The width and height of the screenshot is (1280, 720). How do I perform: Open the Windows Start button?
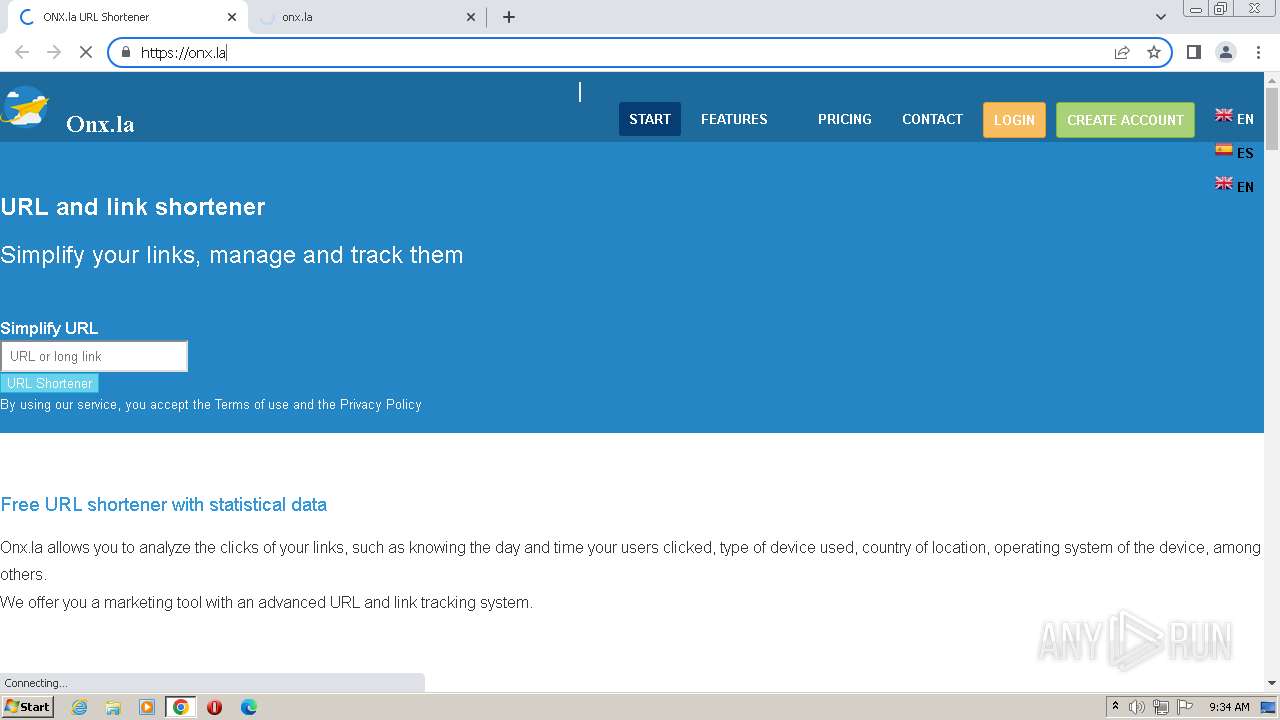[27, 707]
